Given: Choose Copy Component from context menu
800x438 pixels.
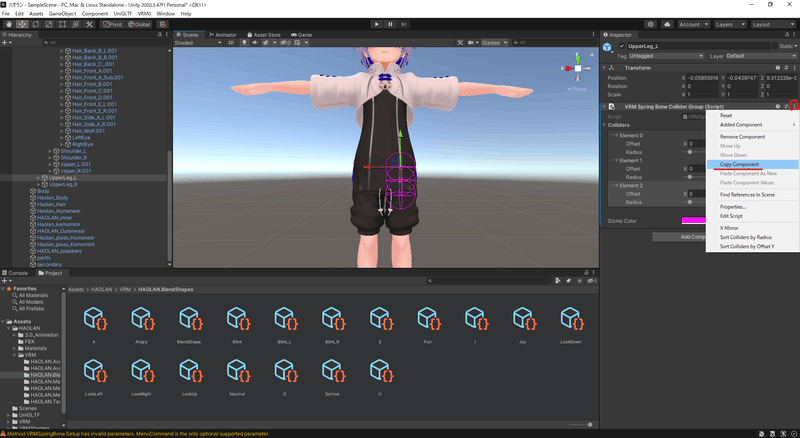Looking at the screenshot, I should [x=753, y=164].
